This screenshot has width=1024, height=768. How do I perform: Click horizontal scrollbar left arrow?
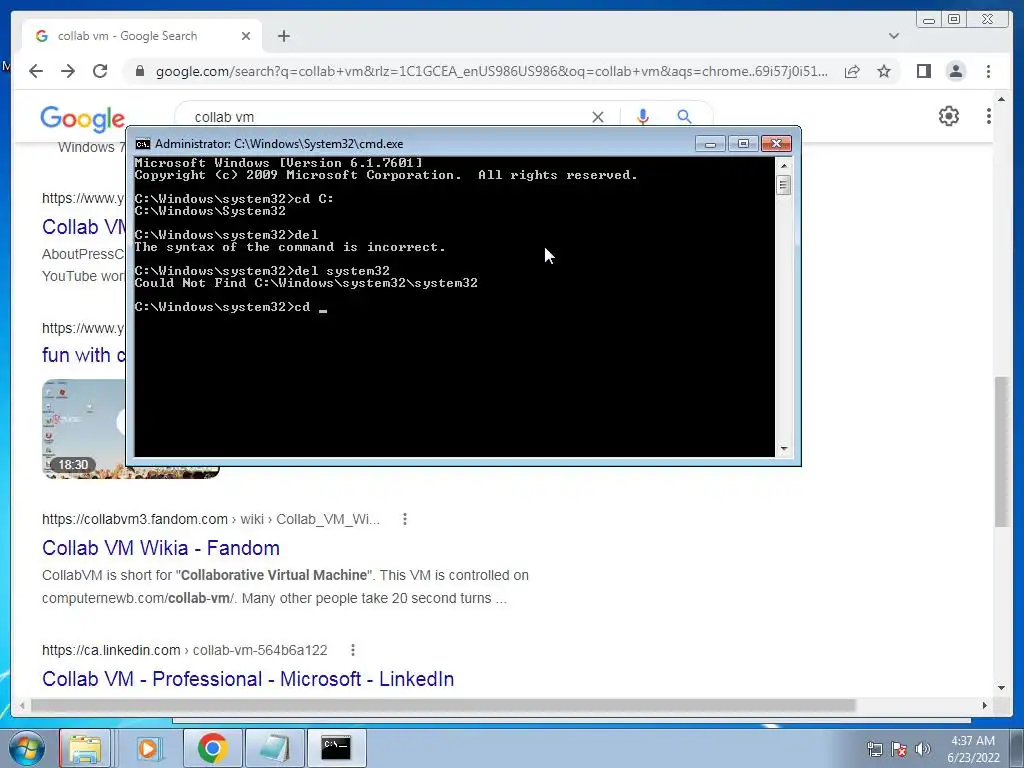click(22, 705)
